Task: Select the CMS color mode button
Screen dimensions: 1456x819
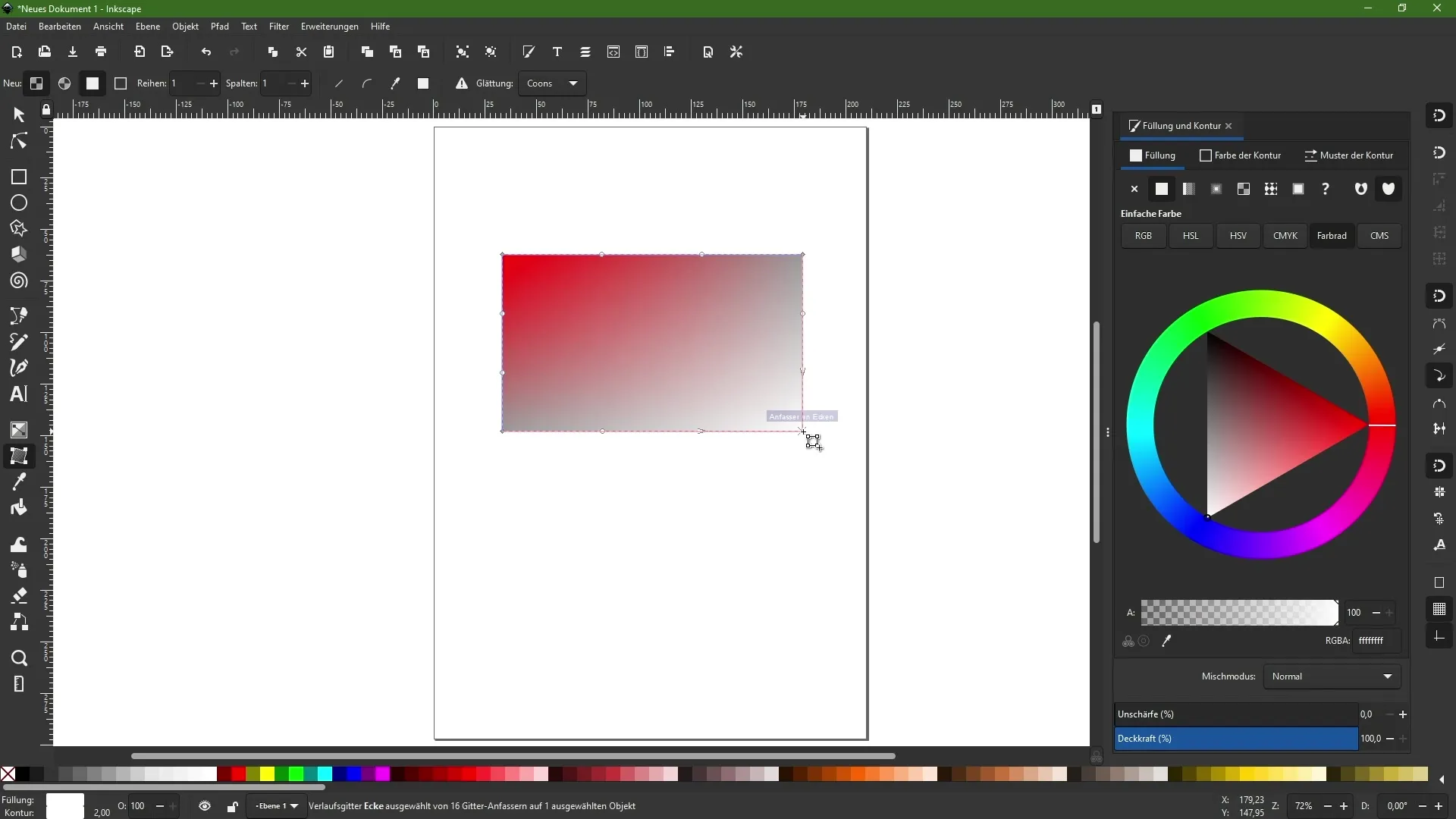Action: [x=1379, y=236]
